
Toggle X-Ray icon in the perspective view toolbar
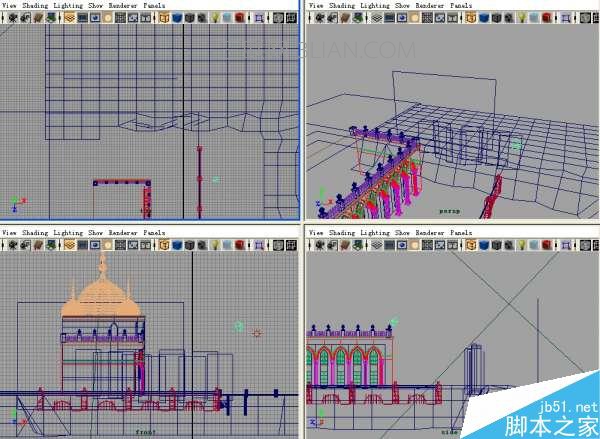pyautogui.click(x=585, y=18)
